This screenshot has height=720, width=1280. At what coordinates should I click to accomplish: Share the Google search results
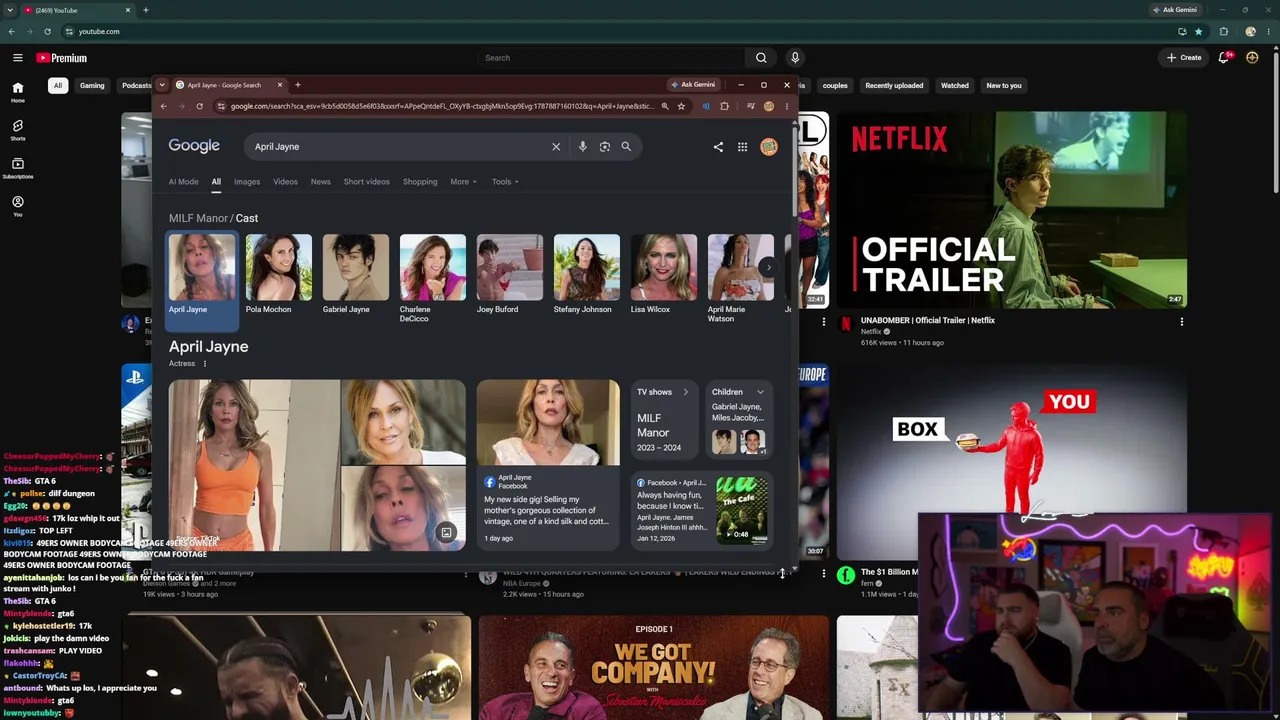click(718, 147)
